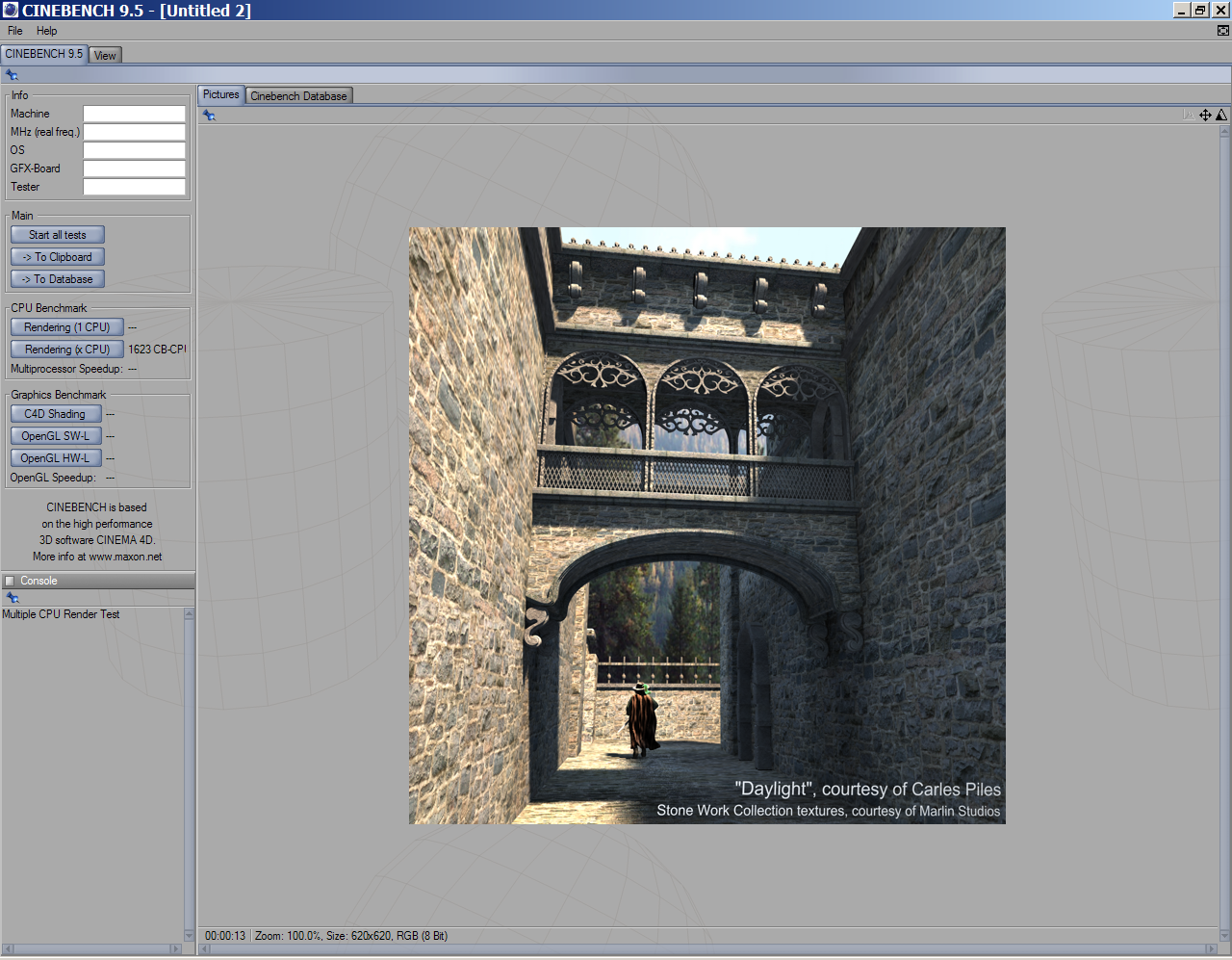Click the To Clipboard button
Image resolution: width=1232 pixels, height=960 pixels.
pyautogui.click(x=58, y=257)
